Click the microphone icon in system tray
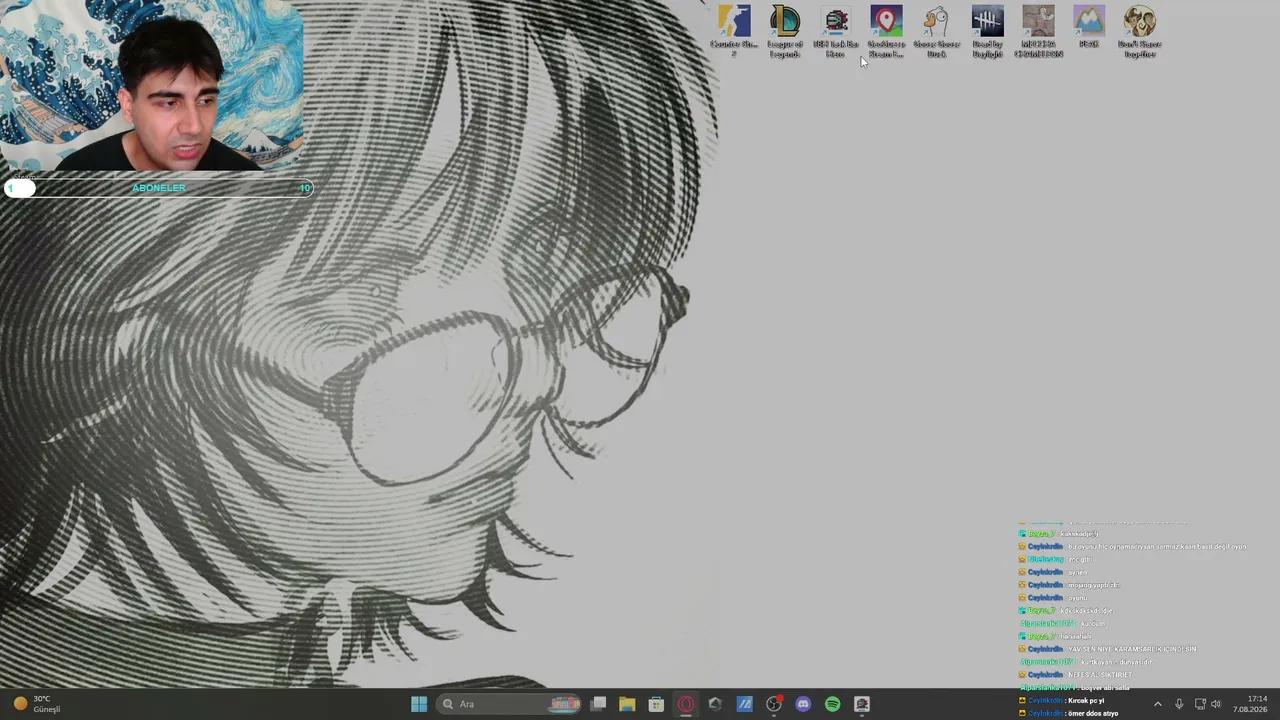1280x720 pixels. (x=1179, y=704)
